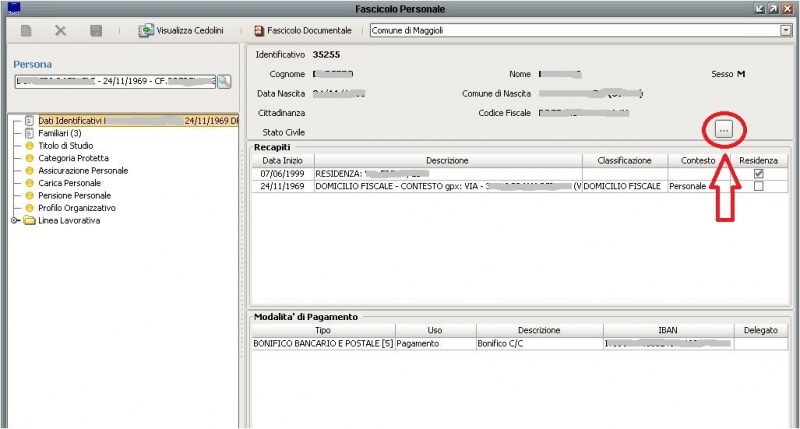Click the Linea Lavorativa folder icon
Image resolution: width=800 pixels, height=429 pixels.
(x=29, y=220)
